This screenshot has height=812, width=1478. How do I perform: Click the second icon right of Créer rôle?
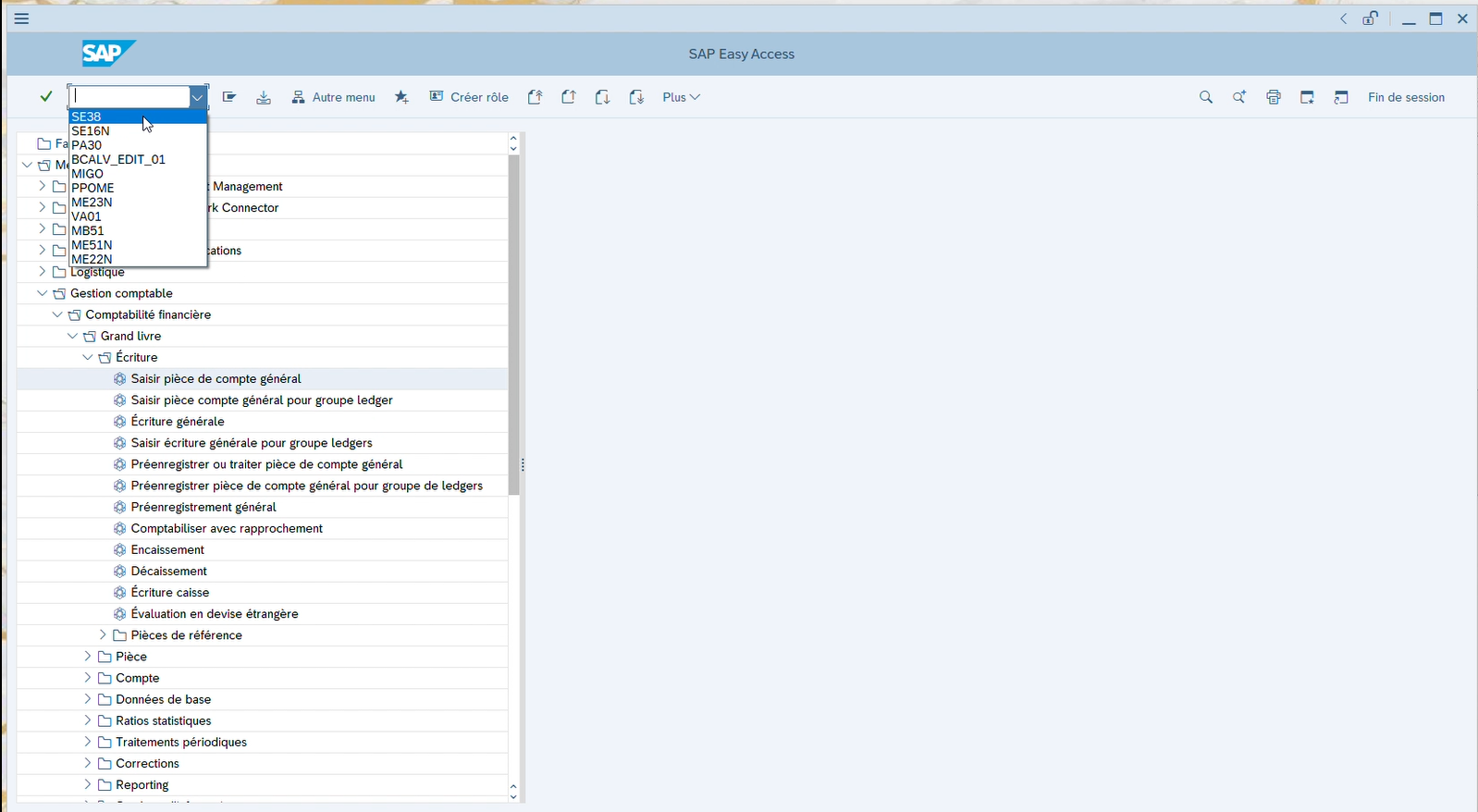(x=569, y=97)
